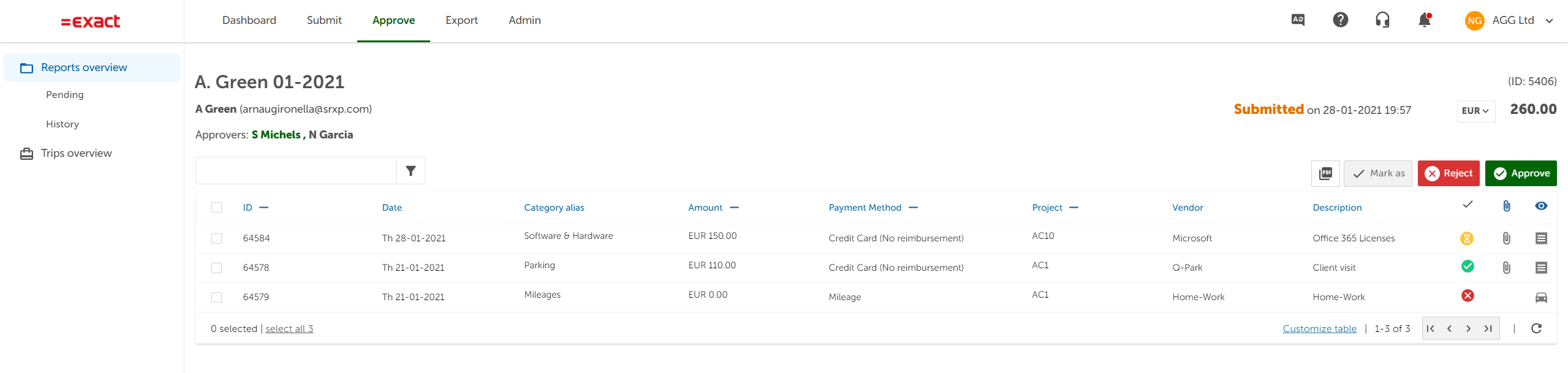Screen dimensions: 1568x373
Task: Click Reports overview folder icon
Action: coord(26,68)
